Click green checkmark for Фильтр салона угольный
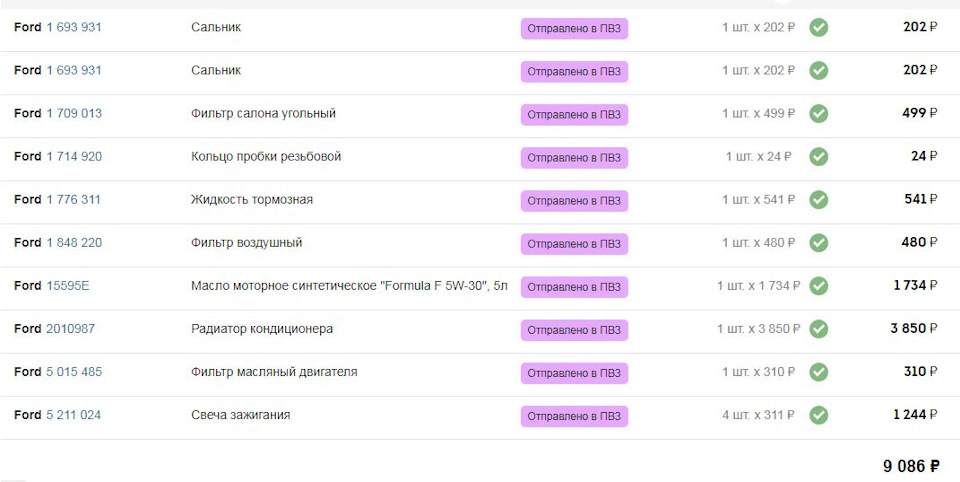 (818, 114)
